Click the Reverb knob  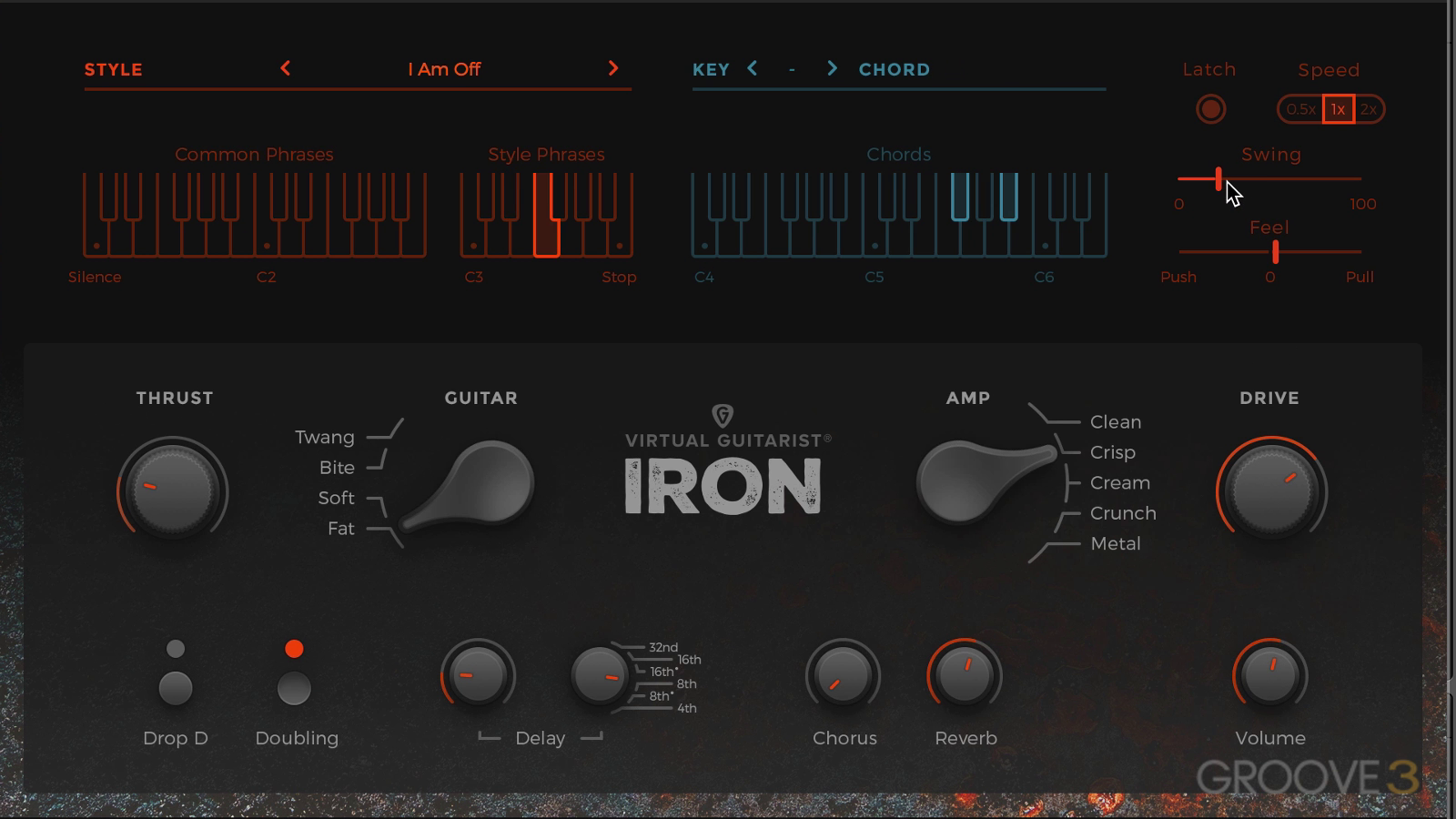coord(965,675)
